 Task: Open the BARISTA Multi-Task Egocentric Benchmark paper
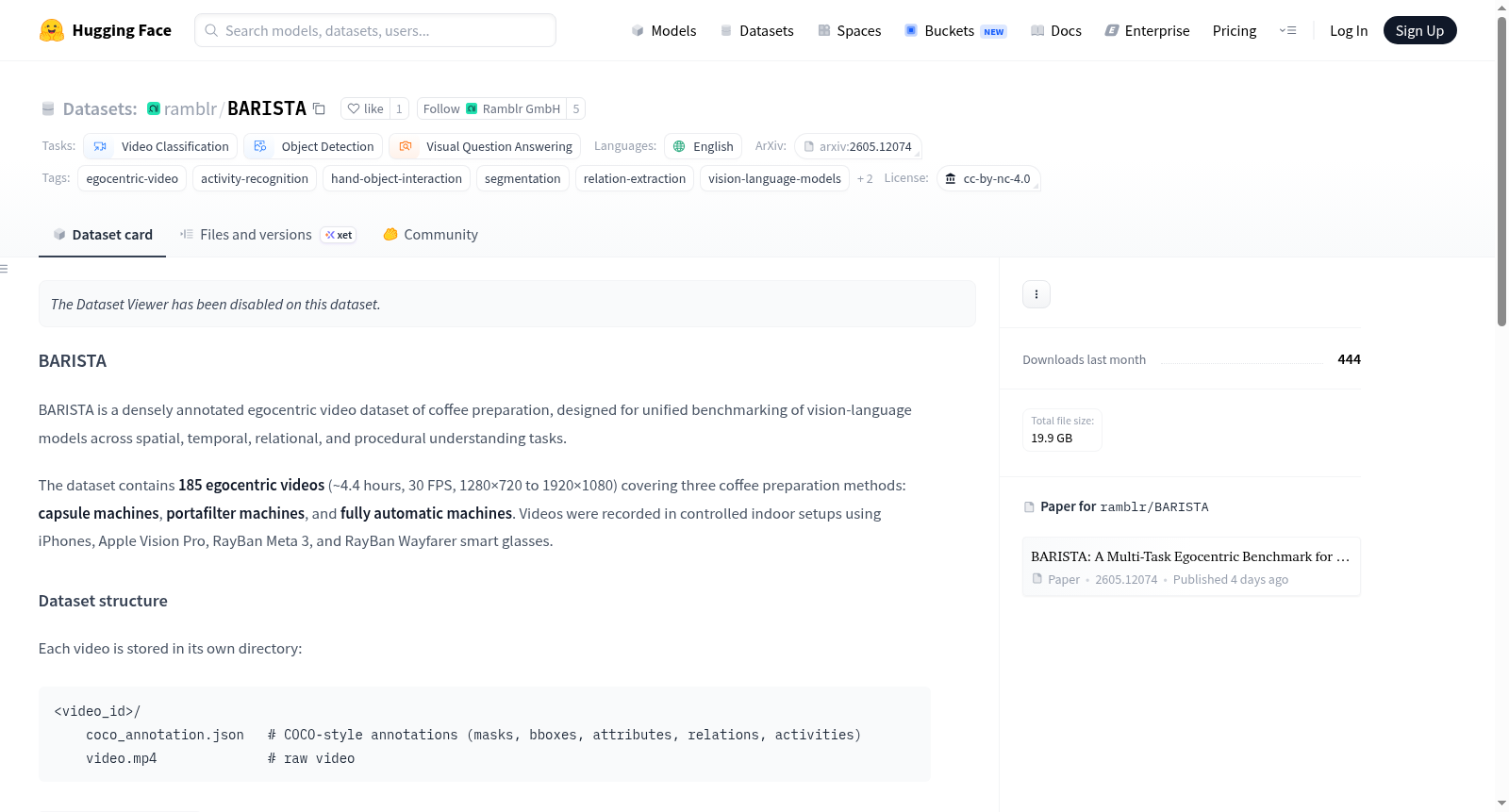point(1191,567)
